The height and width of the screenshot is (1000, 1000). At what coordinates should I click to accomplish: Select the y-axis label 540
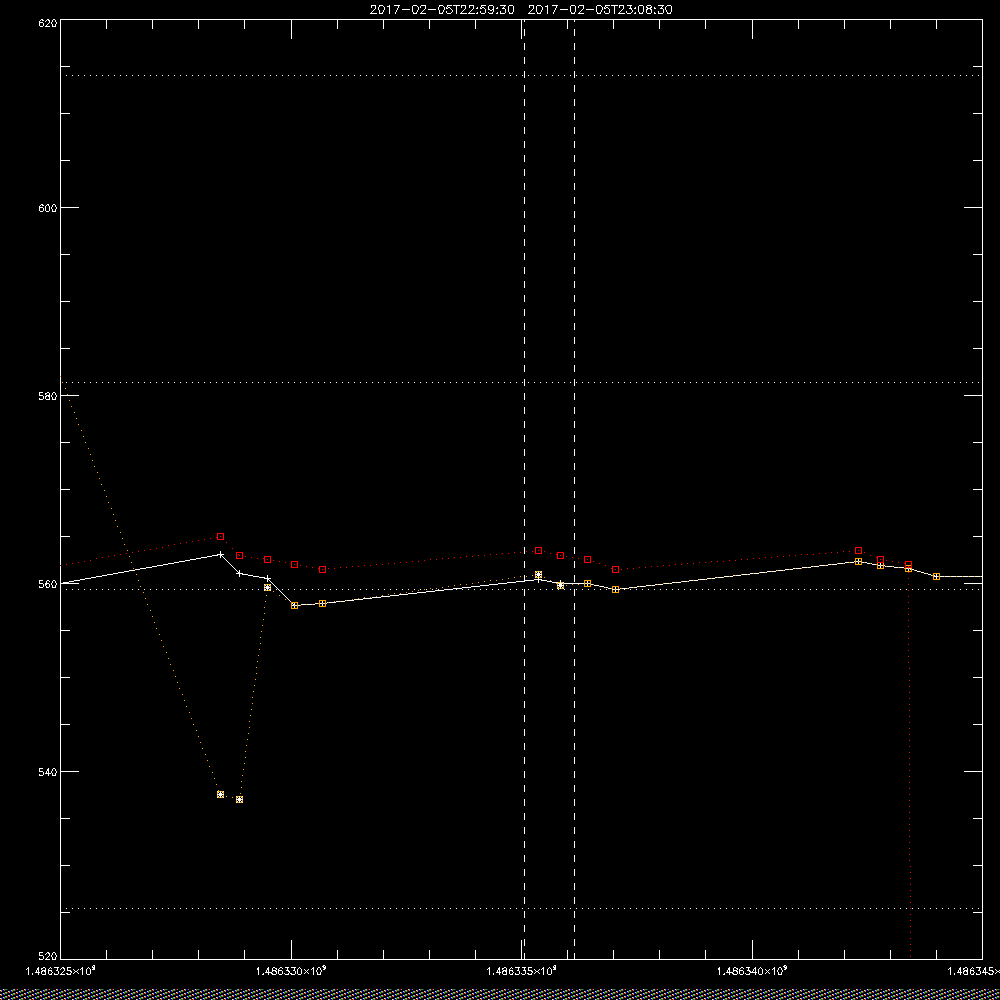click(x=48, y=772)
